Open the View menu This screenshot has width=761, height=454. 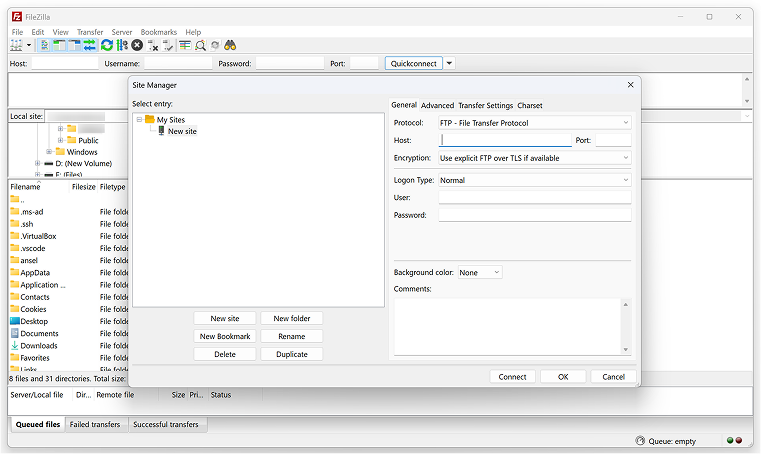point(61,32)
